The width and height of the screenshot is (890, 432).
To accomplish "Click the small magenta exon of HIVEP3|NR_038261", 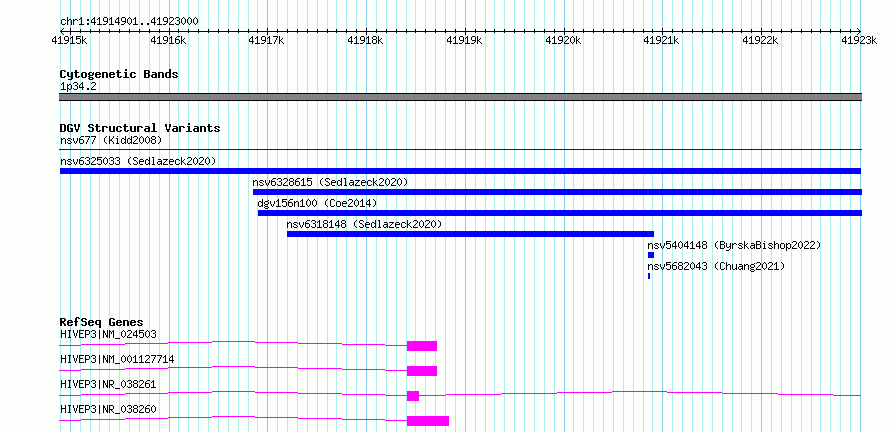I will click(413, 396).
